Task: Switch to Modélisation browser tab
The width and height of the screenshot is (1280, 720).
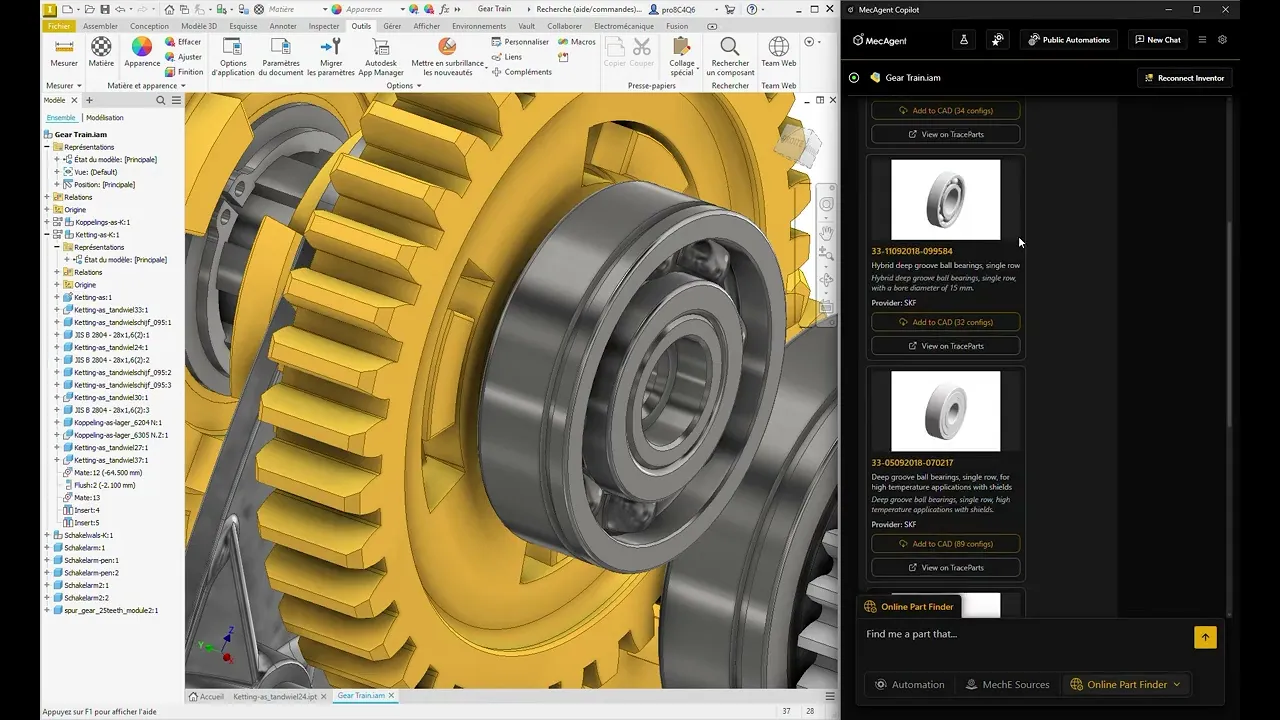Action: (104, 117)
